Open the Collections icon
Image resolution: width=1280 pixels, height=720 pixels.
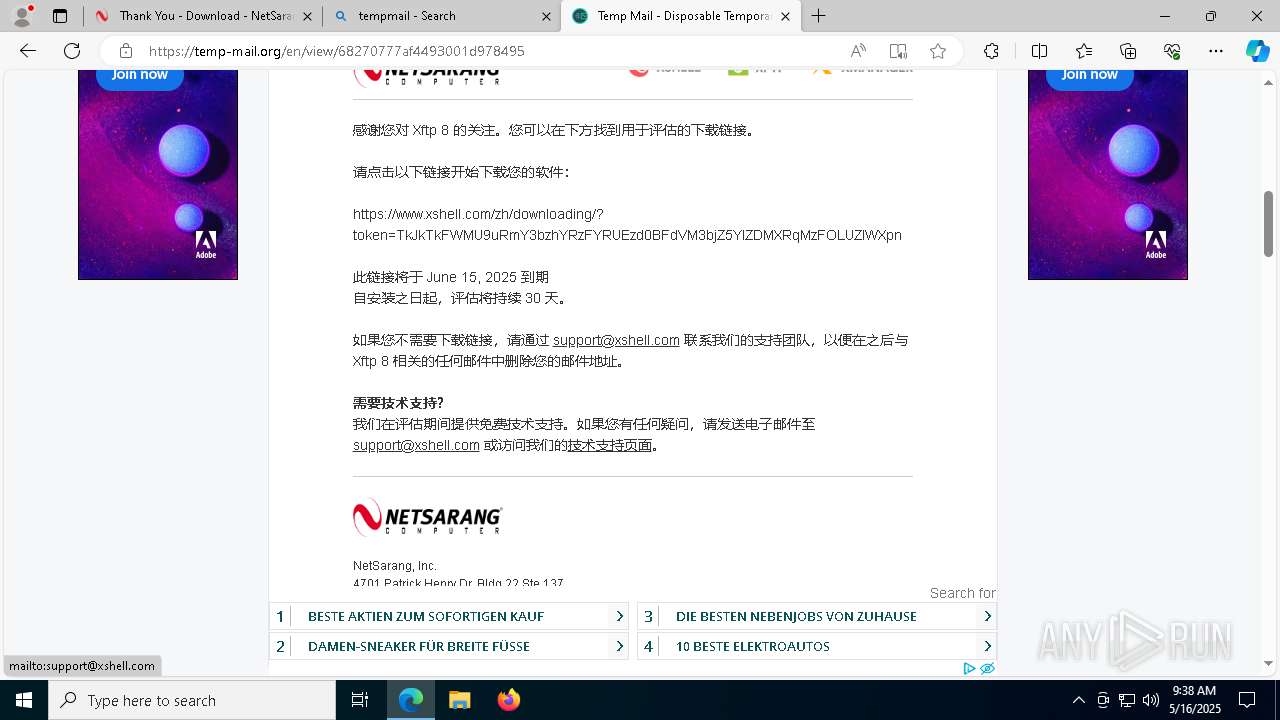click(x=1128, y=51)
